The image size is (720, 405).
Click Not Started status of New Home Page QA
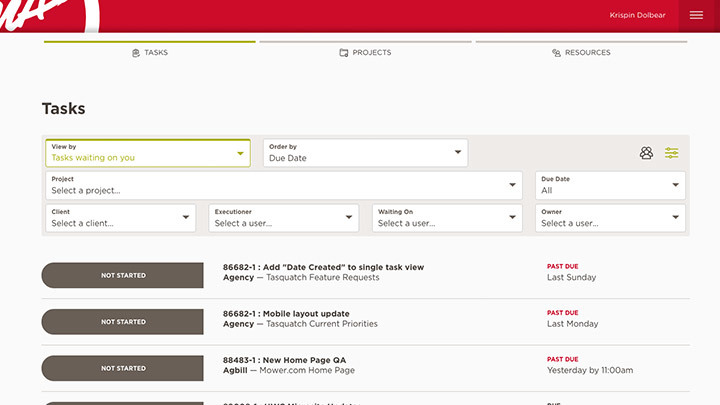pyautogui.click(x=122, y=368)
